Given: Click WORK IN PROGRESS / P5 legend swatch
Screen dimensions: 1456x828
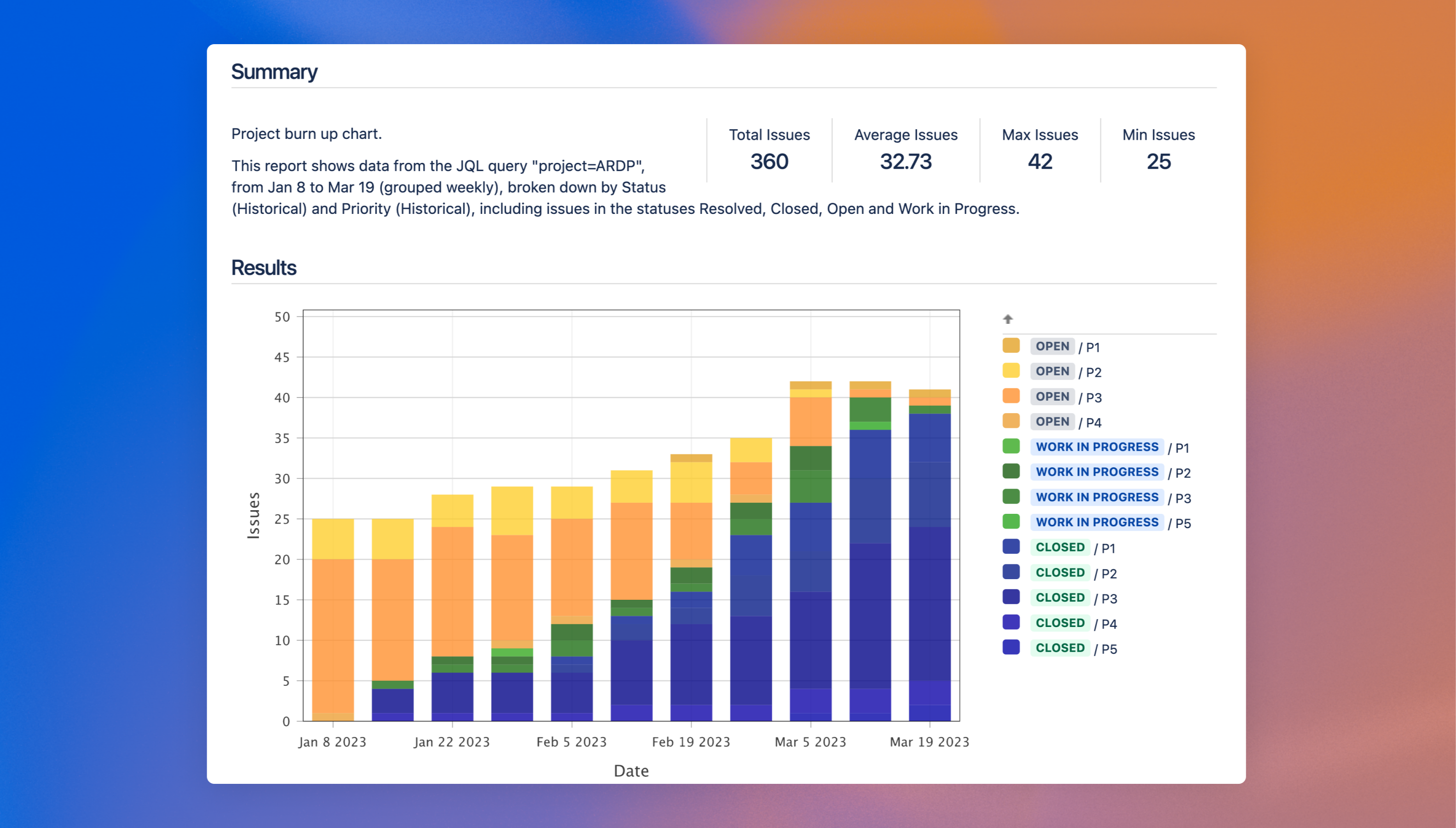Looking at the screenshot, I should click(1011, 522).
